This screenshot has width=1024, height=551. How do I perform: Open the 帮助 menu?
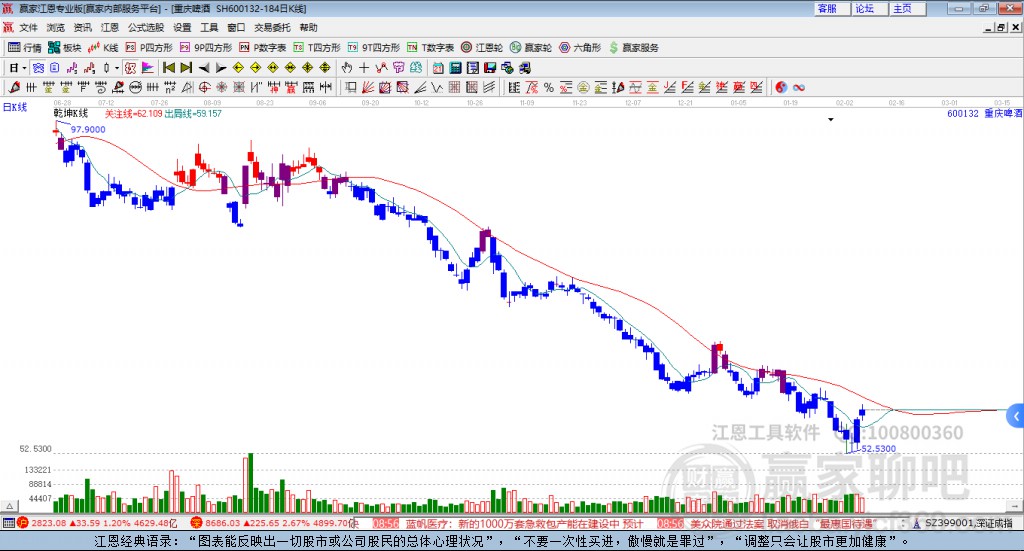[x=308, y=27]
